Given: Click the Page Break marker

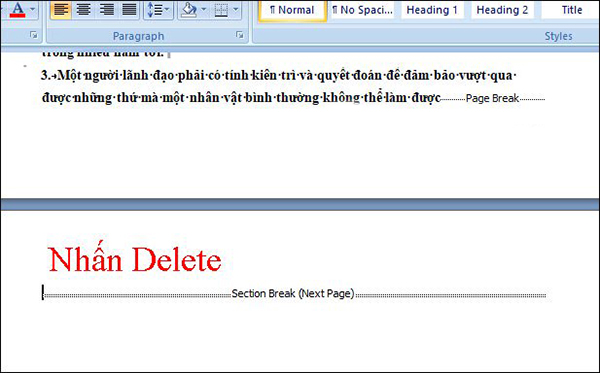Looking at the screenshot, I should [492, 98].
